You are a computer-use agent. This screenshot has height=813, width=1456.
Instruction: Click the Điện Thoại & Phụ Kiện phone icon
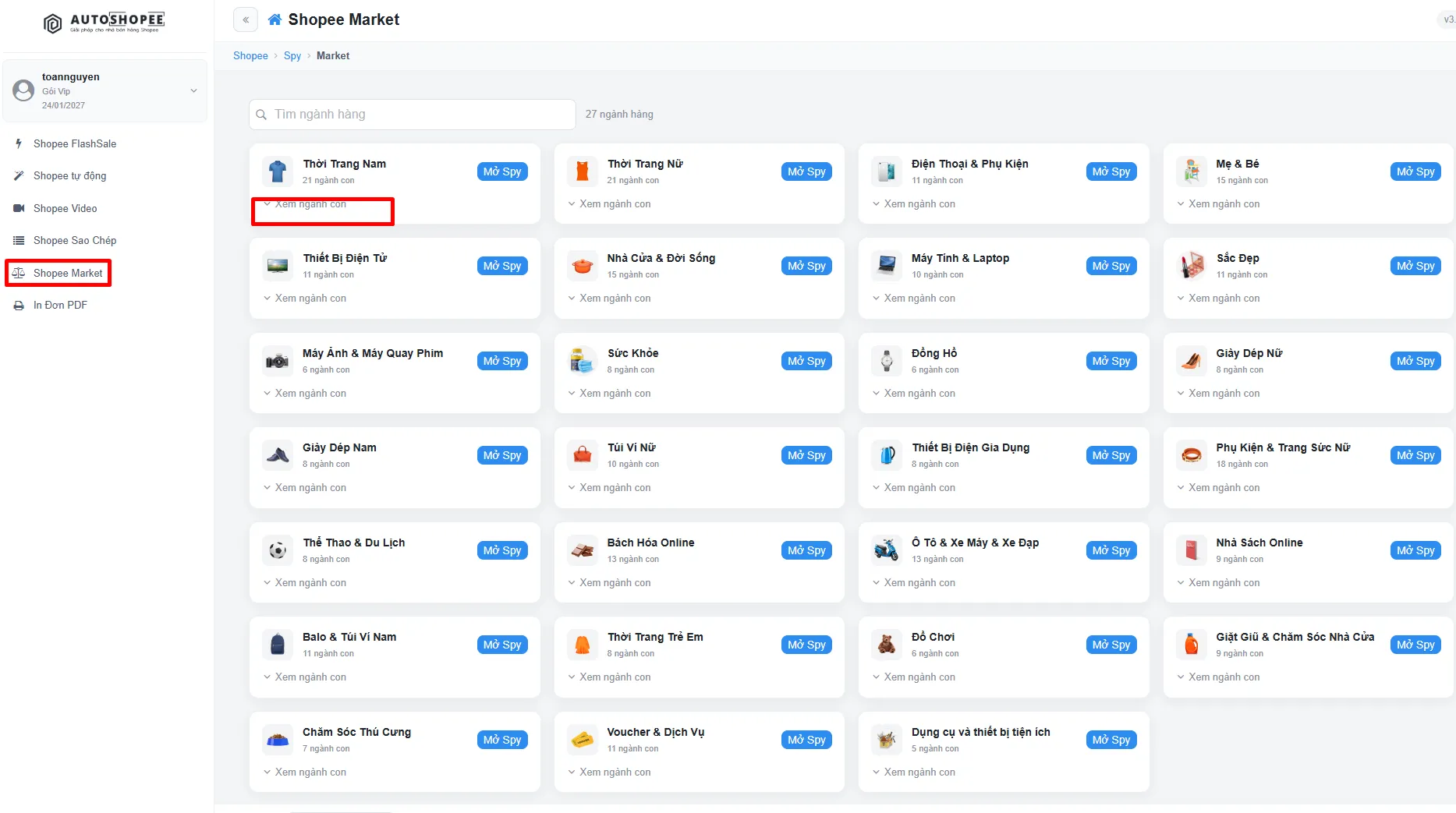click(x=887, y=171)
